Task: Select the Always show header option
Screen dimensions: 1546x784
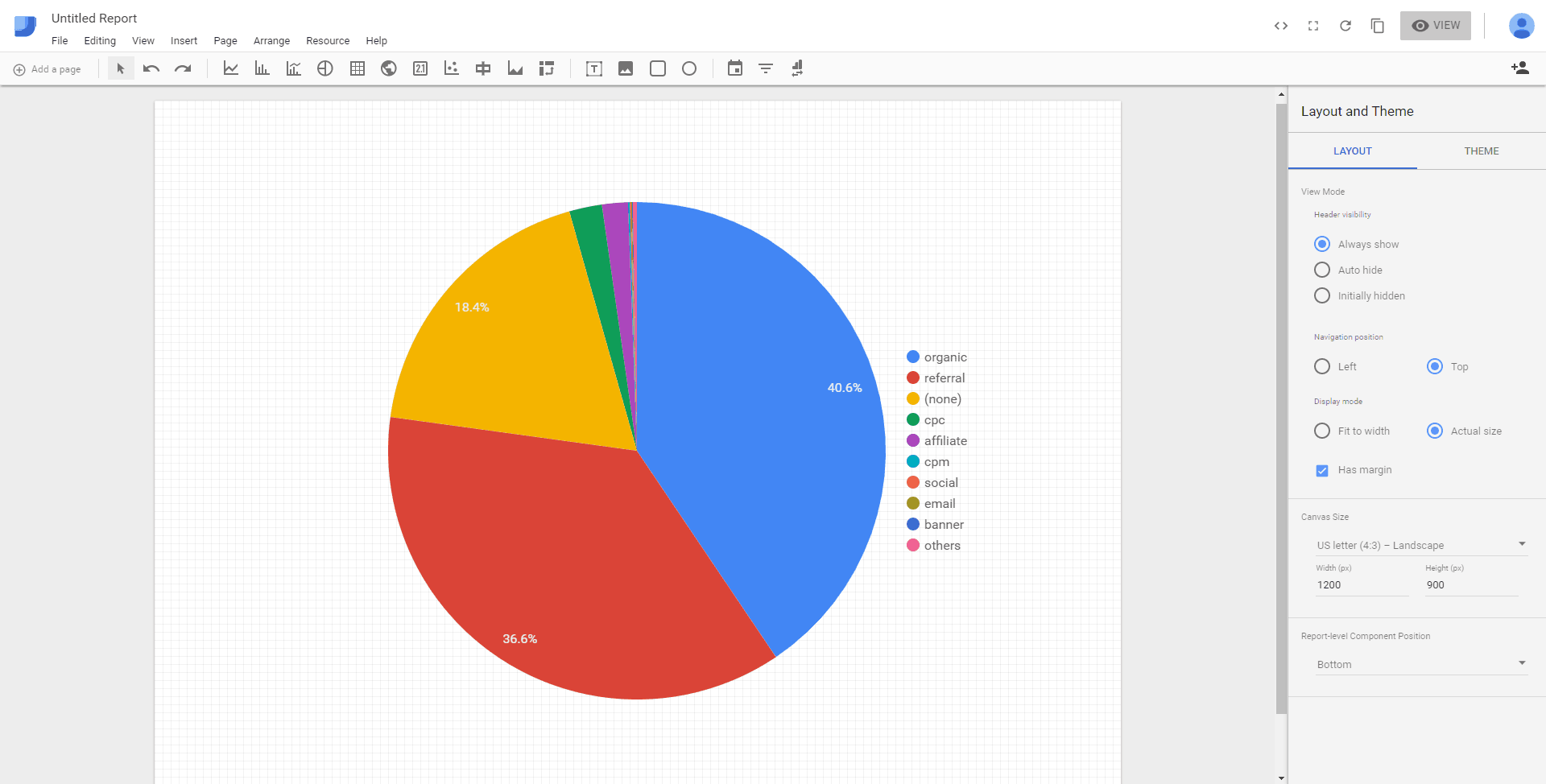Action: [1321, 243]
